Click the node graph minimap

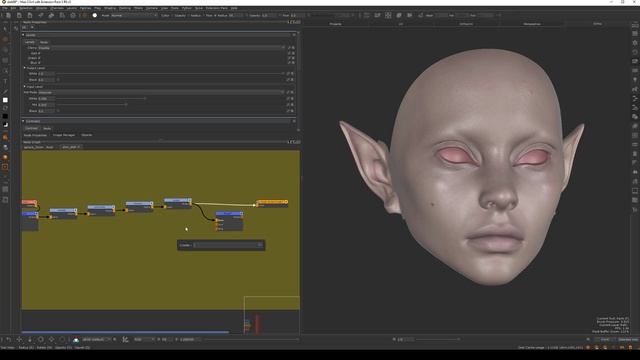(x=272, y=315)
